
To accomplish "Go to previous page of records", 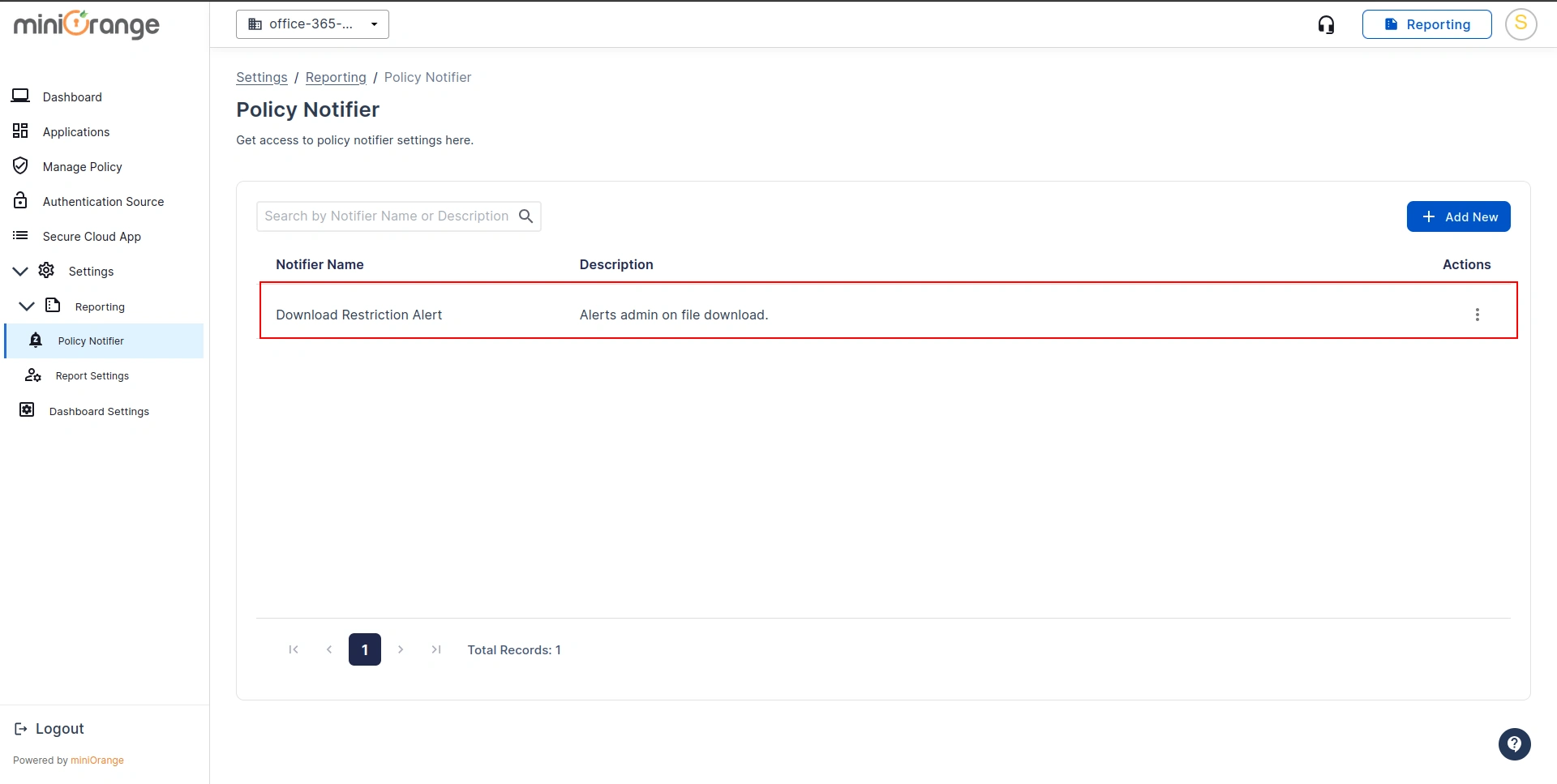I will pyautogui.click(x=329, y=649).
